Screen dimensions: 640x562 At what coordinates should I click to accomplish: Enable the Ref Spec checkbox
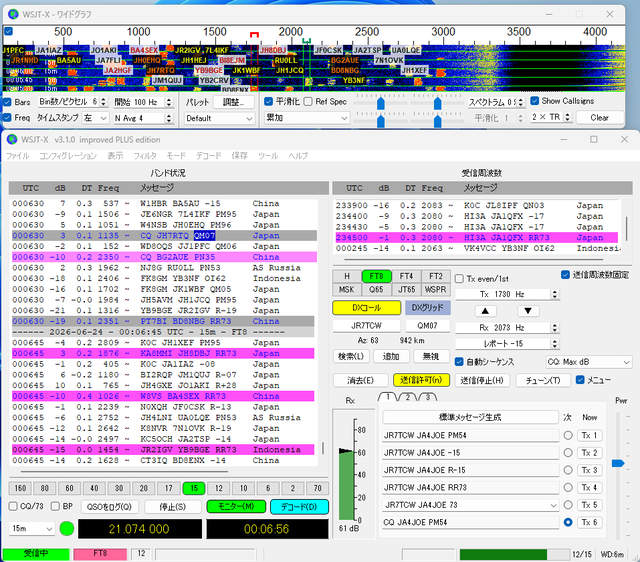pos(308,101)
